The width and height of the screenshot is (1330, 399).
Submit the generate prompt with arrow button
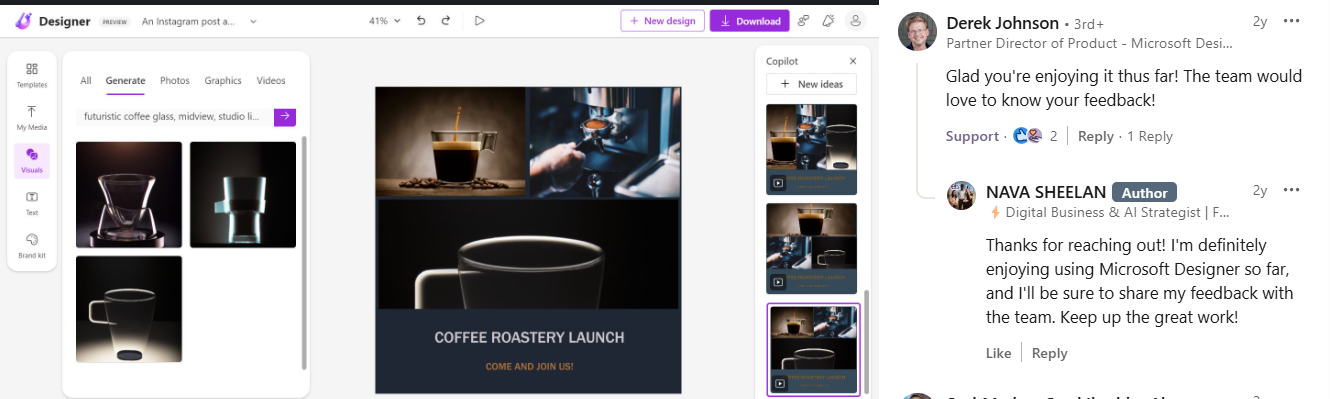pos(285,117)
